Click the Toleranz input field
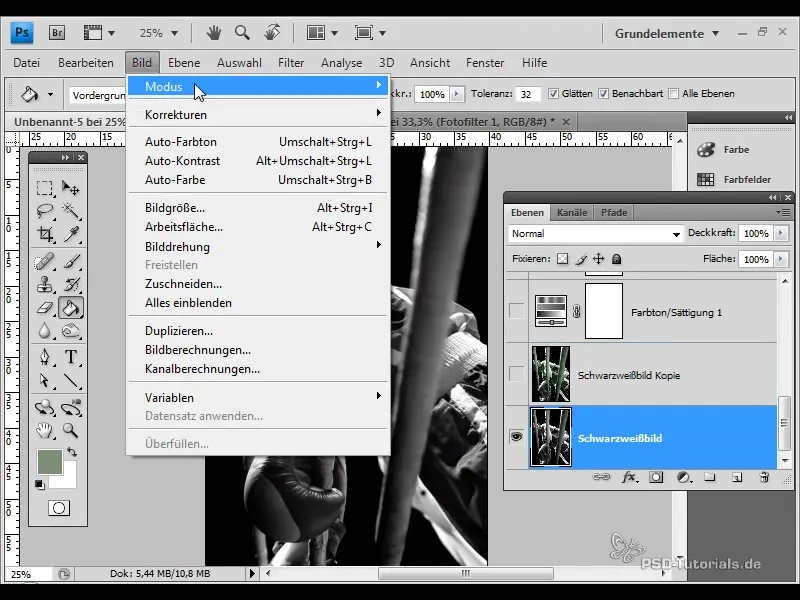This screenshot has width=800, height=600. 528,94
